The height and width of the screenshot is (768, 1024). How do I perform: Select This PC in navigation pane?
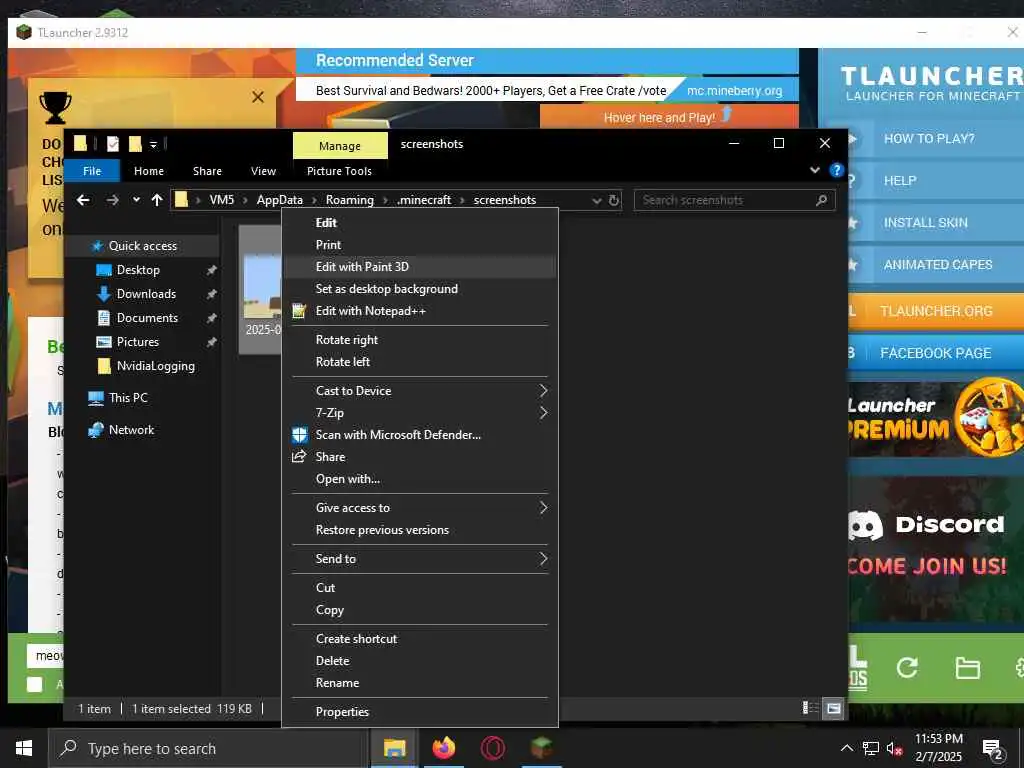point(128,398)
